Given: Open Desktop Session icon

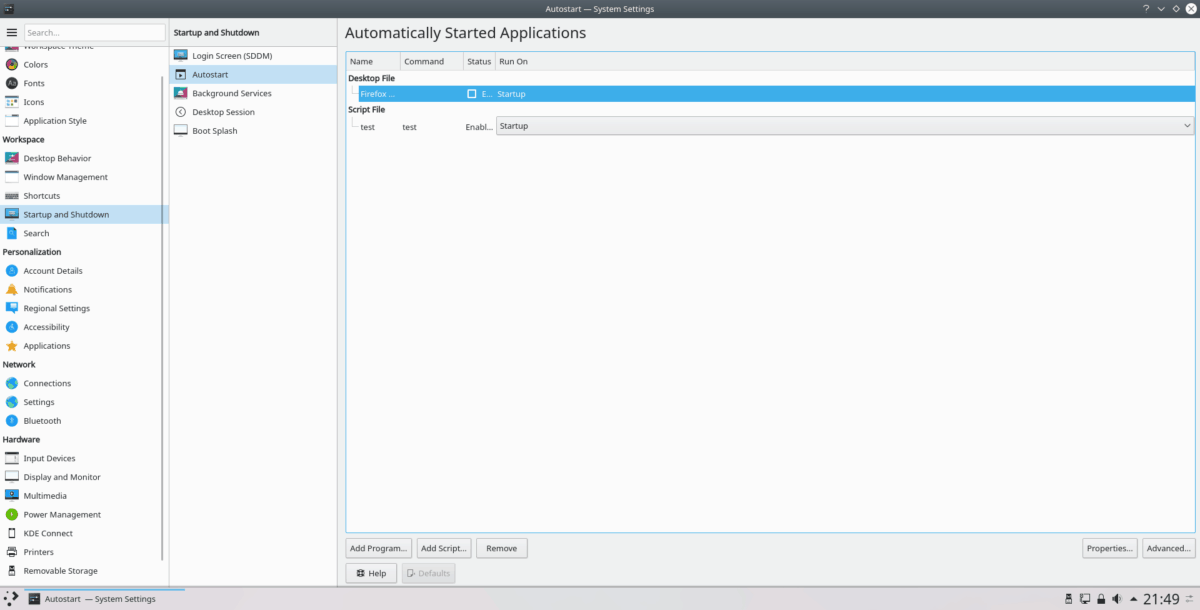Looking at the screenshot, I should pos(181,112).
